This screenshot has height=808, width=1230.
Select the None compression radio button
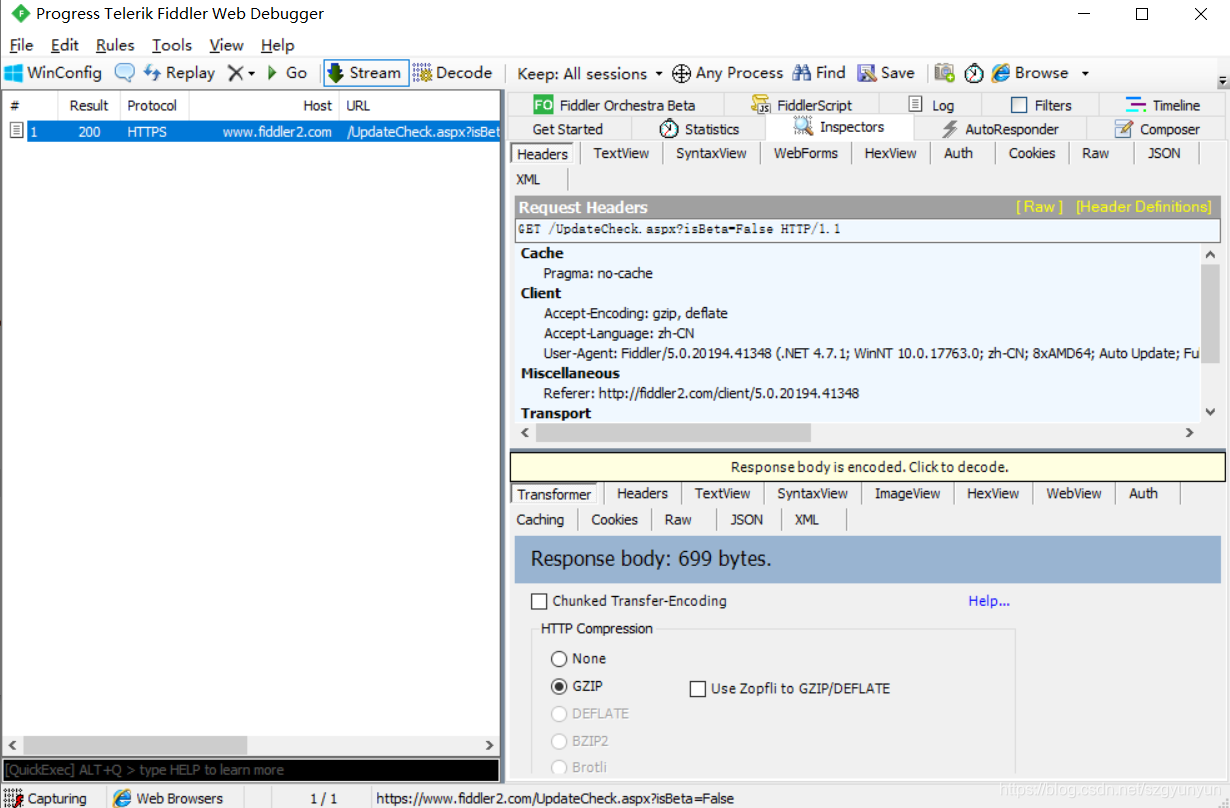coord(559,659)
